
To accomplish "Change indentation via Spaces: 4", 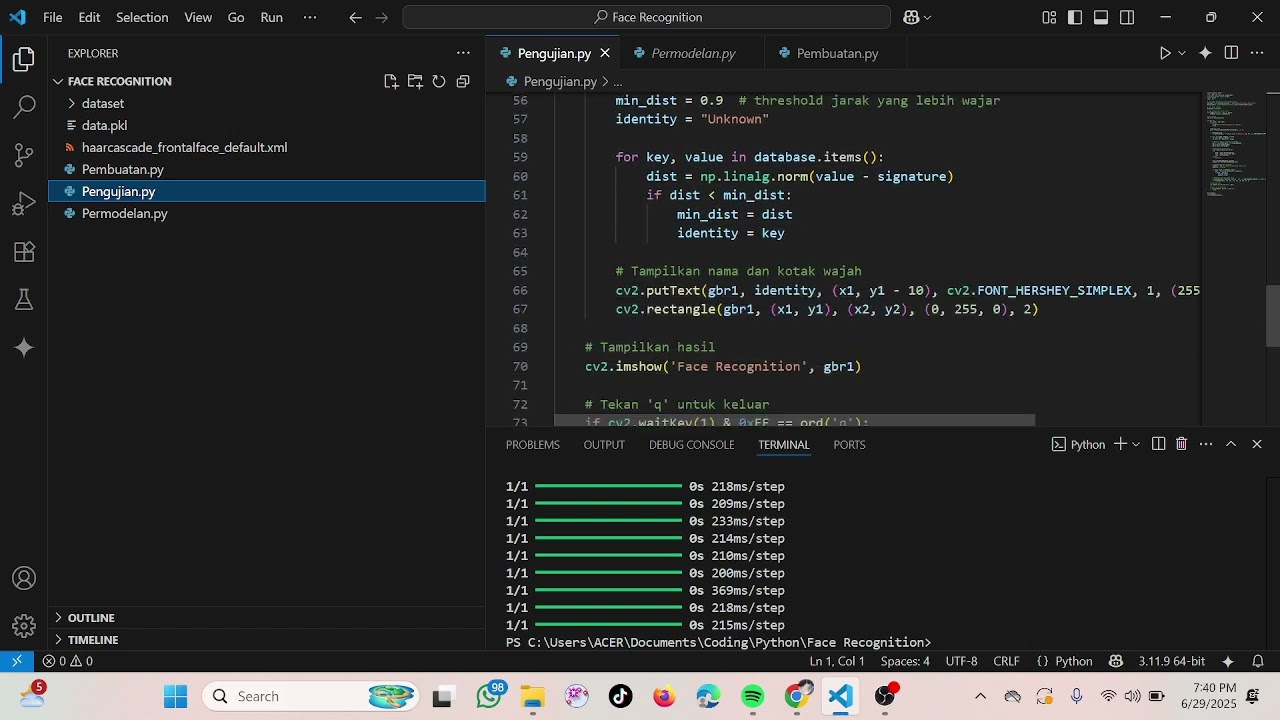I will [905, 661].
